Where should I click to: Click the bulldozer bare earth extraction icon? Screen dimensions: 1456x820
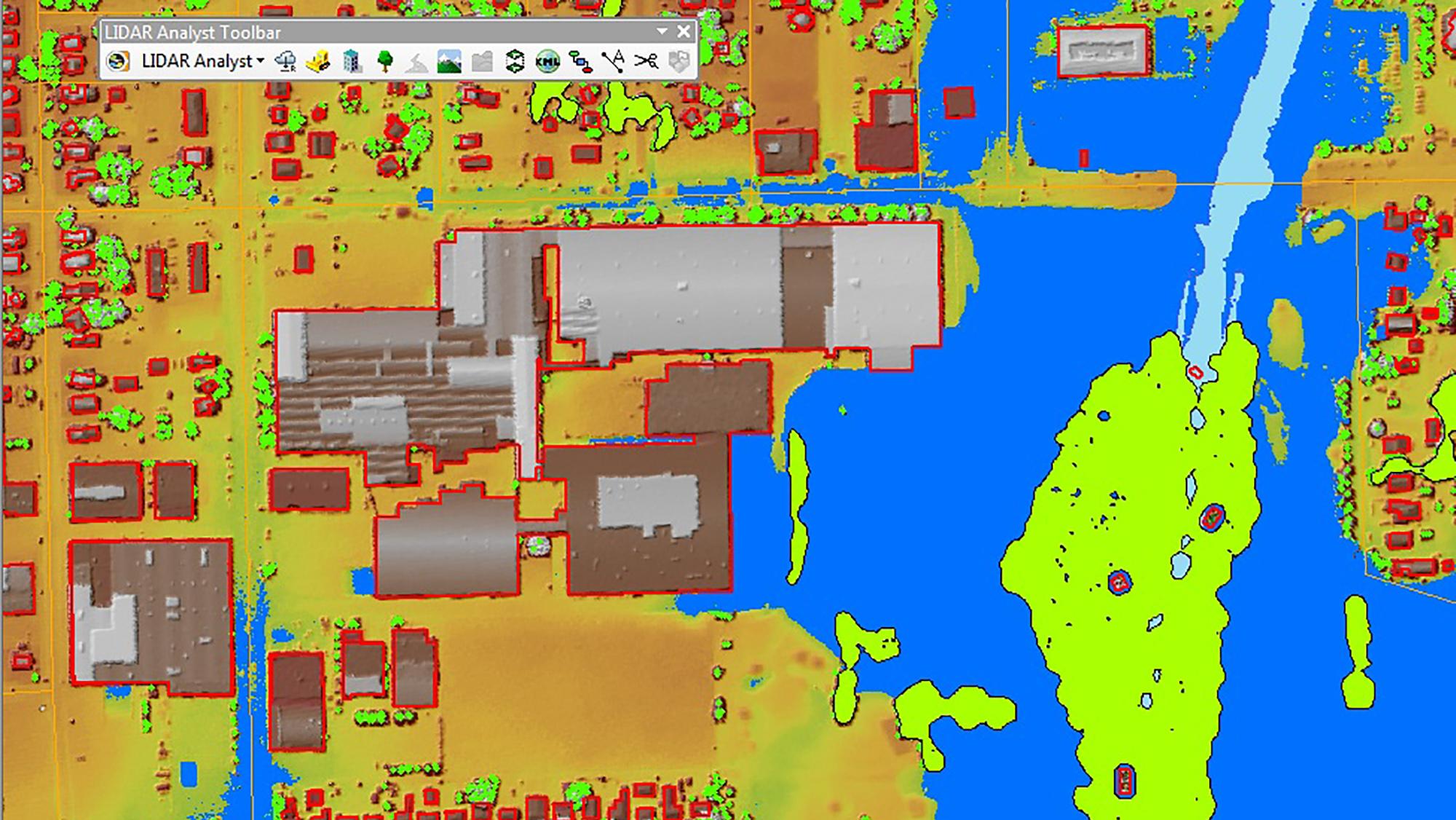point(317,63)
